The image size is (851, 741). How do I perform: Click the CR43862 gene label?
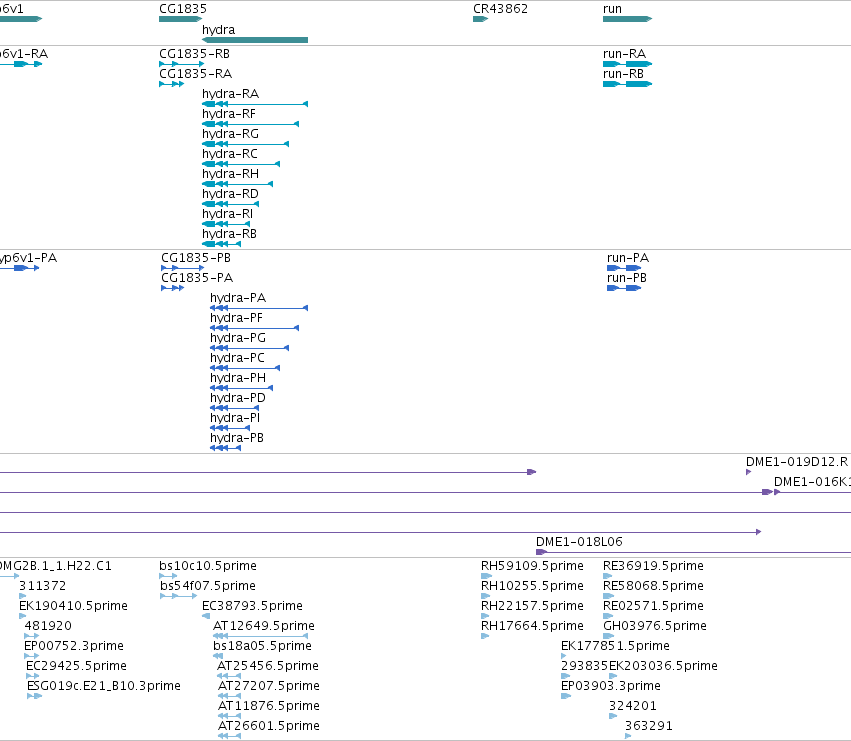[x=500, y=9]
